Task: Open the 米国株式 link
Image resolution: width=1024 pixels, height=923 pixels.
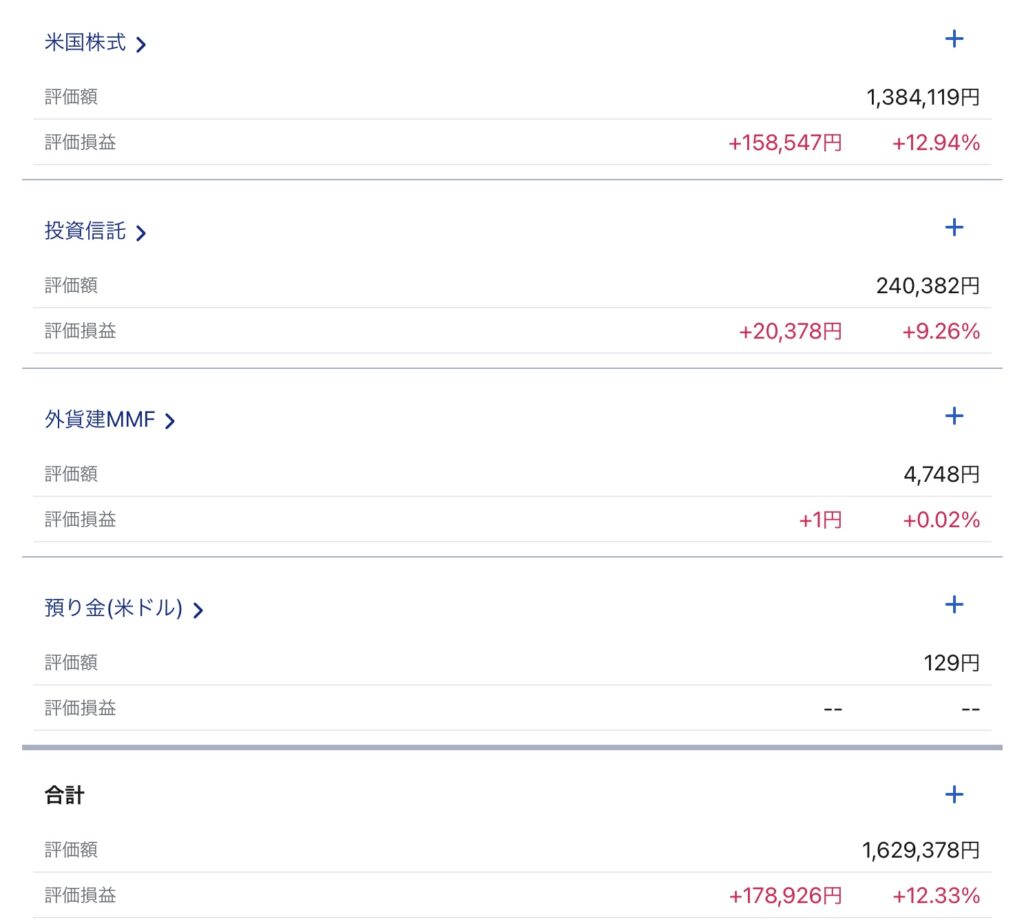Action: pyautogui.click(x=85, y=42)
